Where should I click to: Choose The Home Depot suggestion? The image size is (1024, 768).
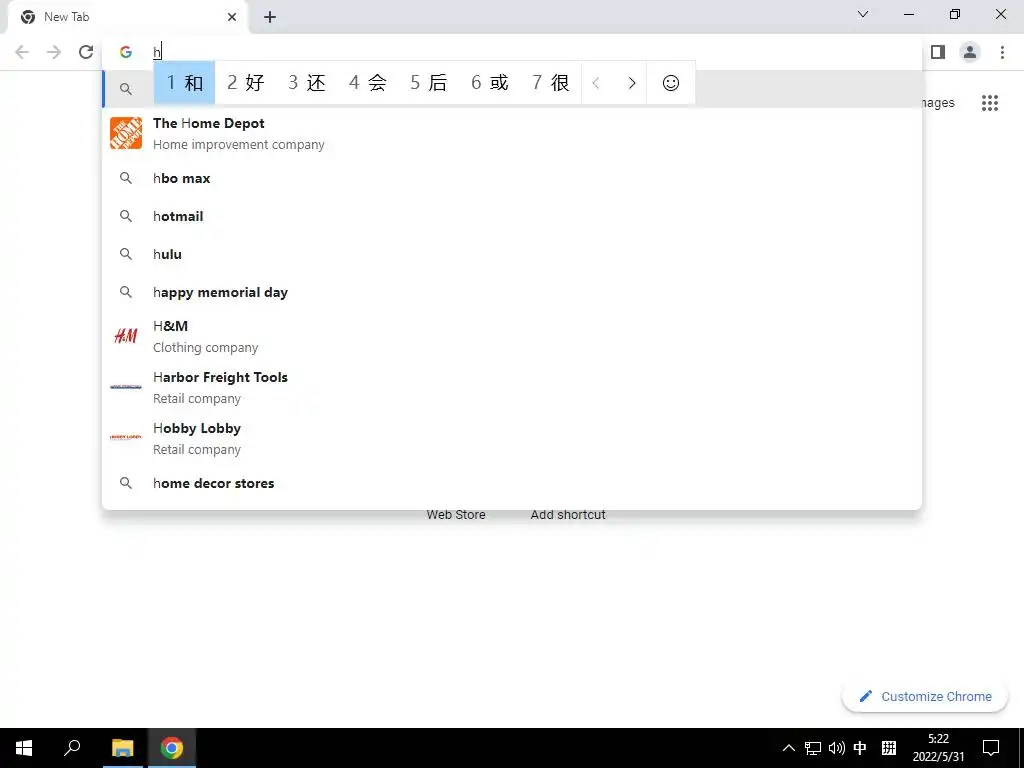point(512,133)
